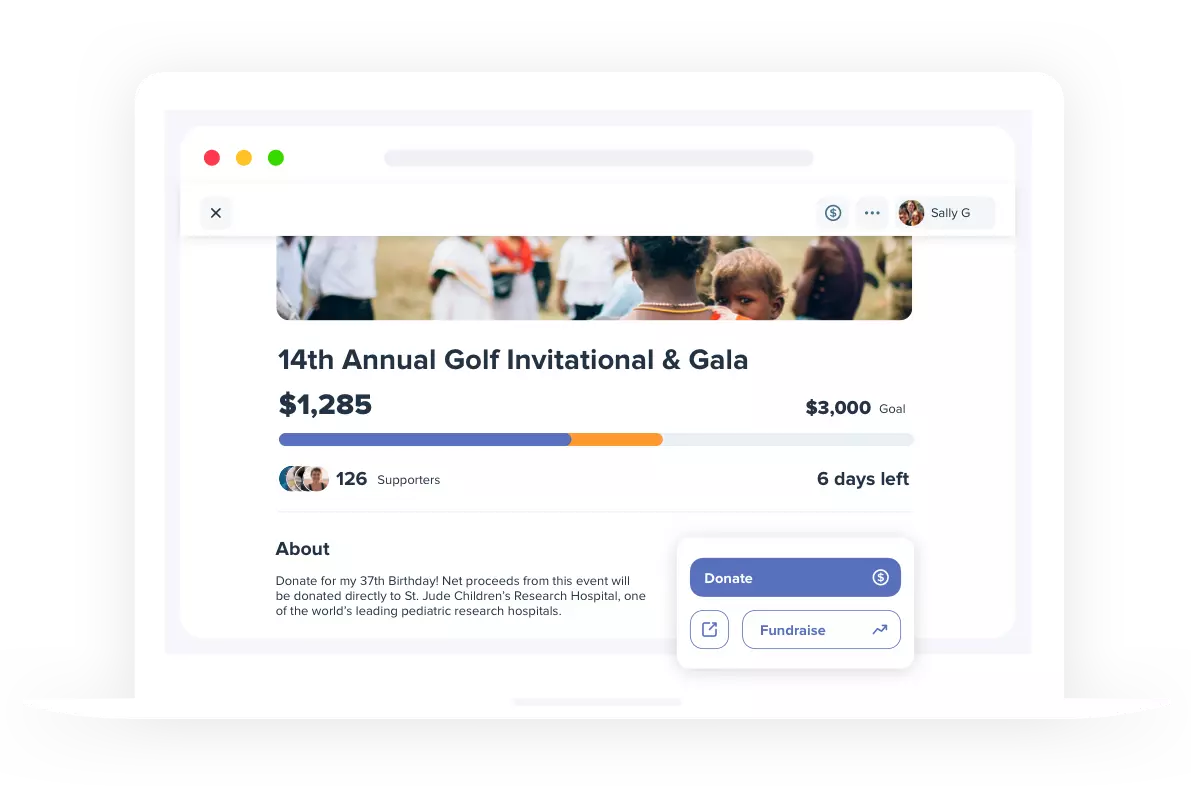Click the trending arrow icon on Fundraise
This screenshot has width=1191, height=809.
[x=880, y=630]
